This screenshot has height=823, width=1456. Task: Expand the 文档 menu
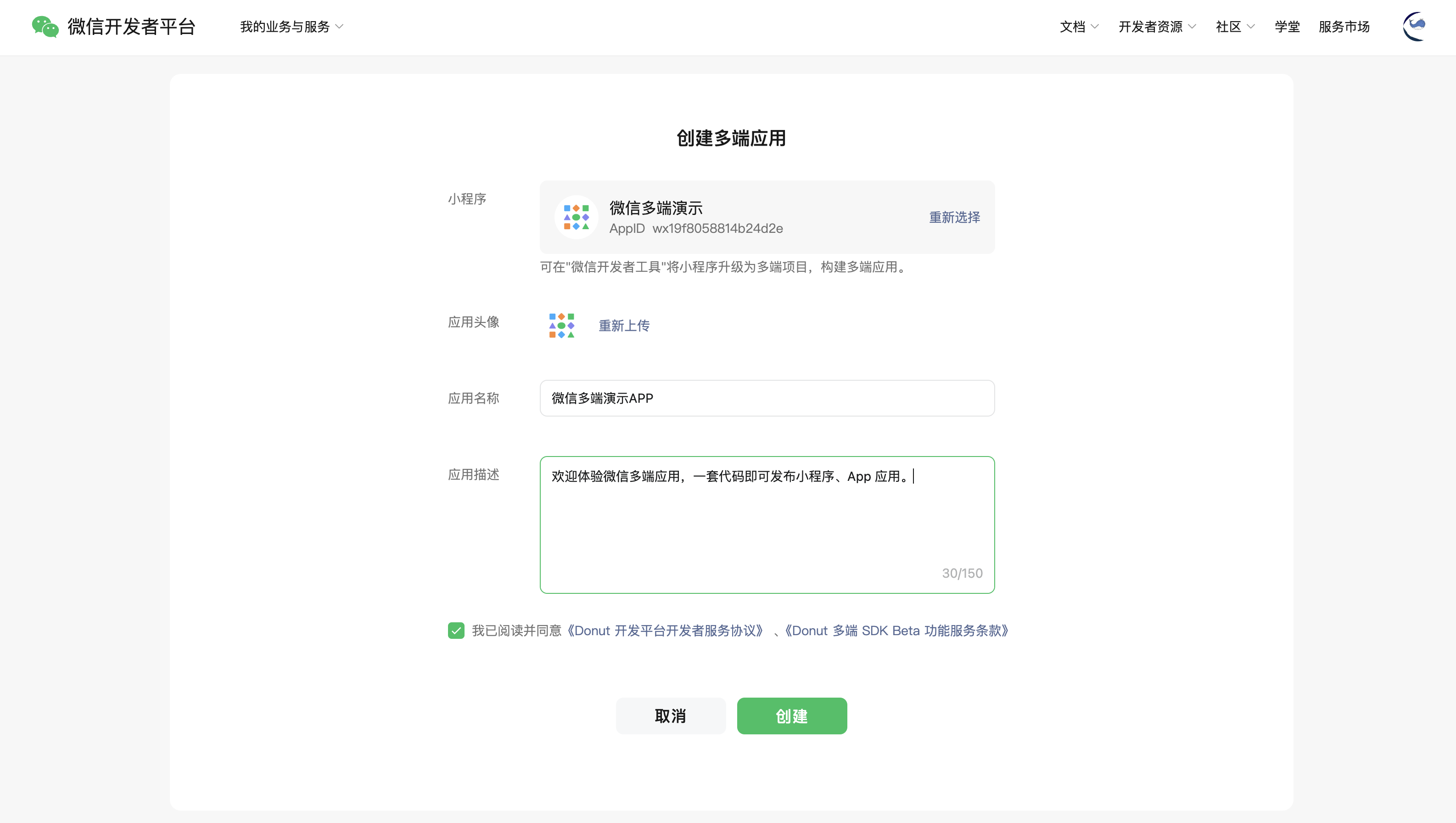point(1079,27)
